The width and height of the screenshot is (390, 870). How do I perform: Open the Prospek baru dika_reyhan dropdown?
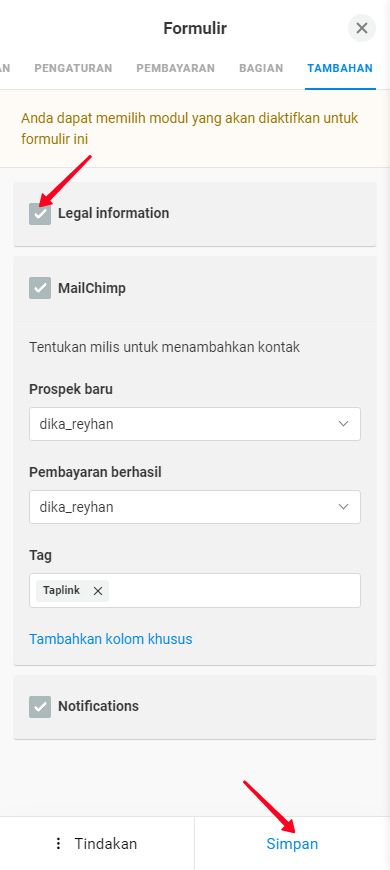point(195,424)
